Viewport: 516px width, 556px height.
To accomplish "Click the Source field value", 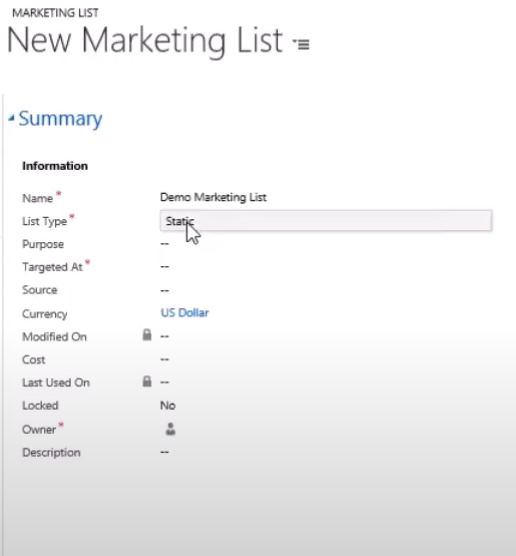I will click(x=165, y=290).
